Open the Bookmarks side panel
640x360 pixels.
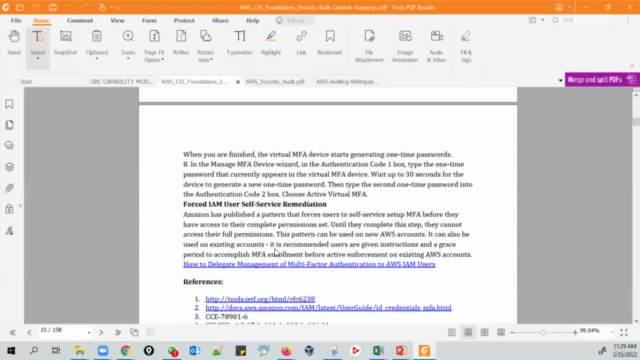pos(9,104)
